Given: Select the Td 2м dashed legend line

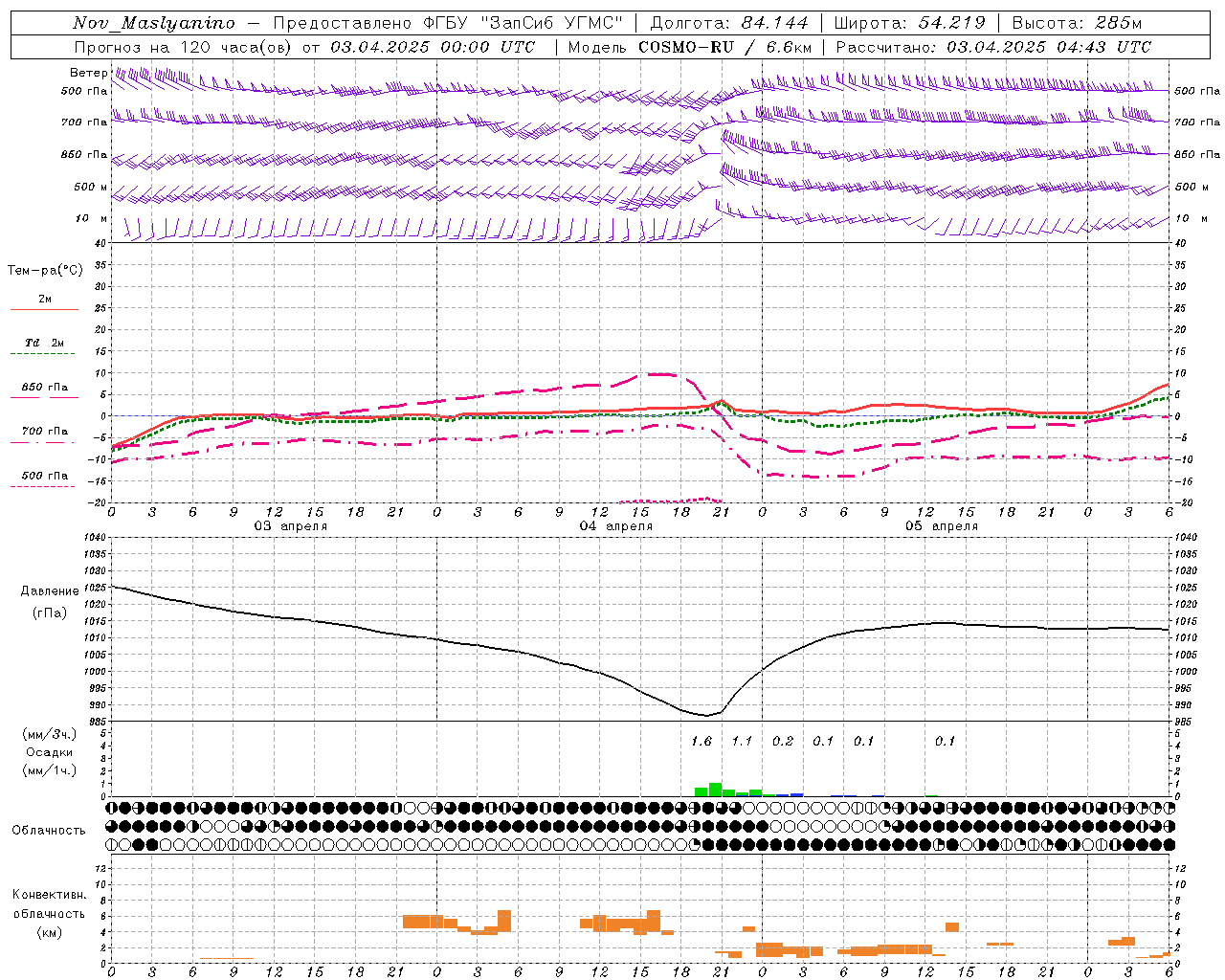Looking at the screenshot, I should point(42,353).
